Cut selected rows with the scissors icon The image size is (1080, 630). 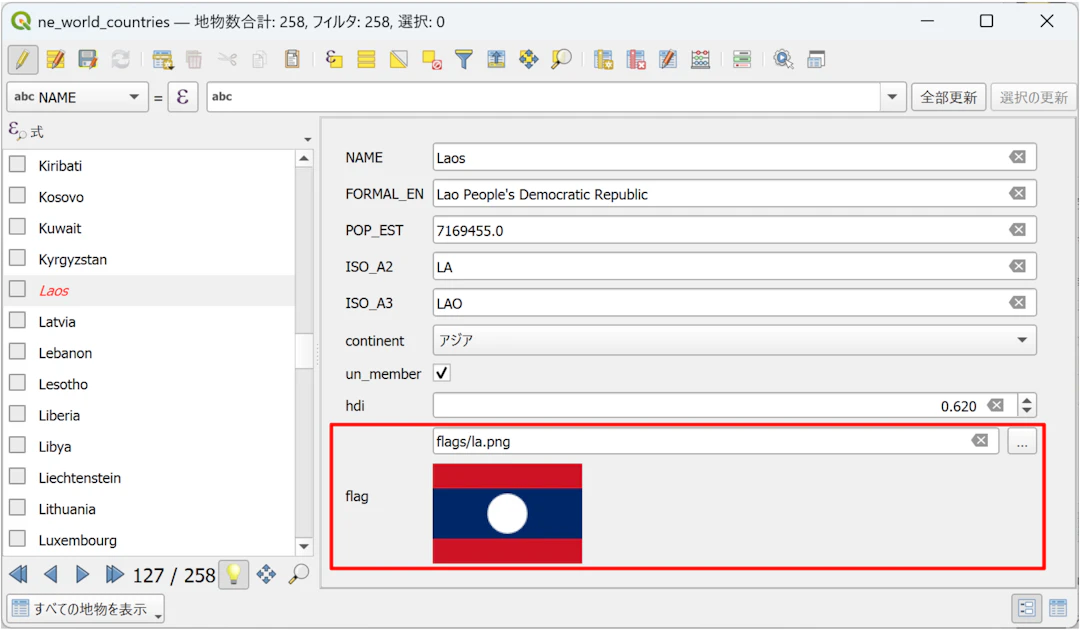tap(227, 60)
